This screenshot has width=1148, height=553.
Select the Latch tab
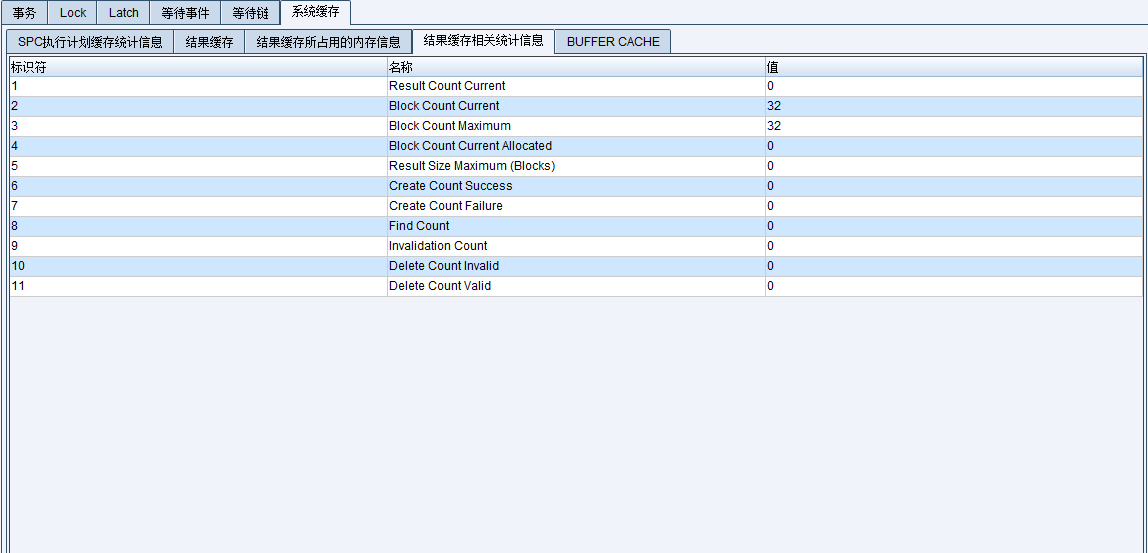coord(124,13)
